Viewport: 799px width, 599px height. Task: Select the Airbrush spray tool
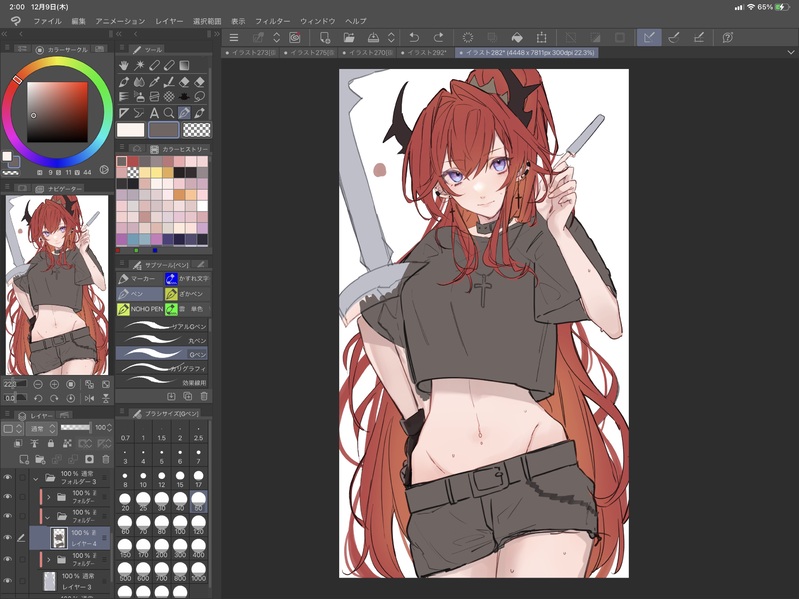click(x=139, y=97)
